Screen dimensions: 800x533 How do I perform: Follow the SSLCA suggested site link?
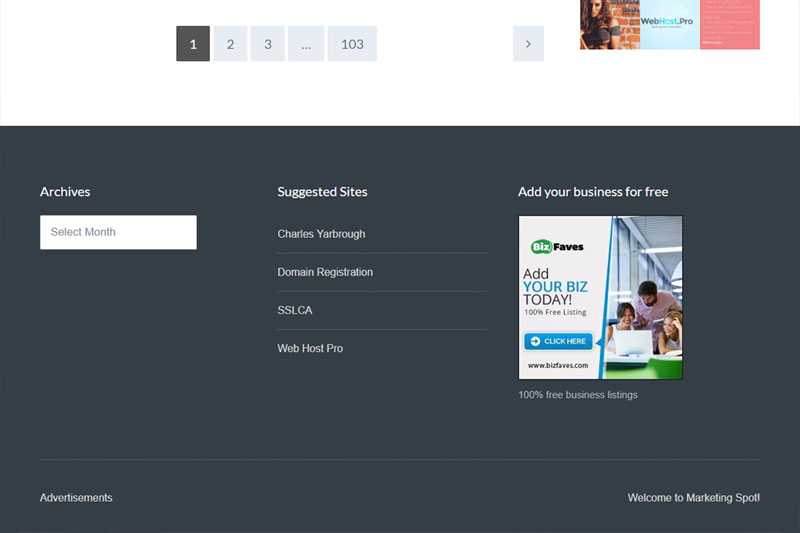click(x=295, y=310)
